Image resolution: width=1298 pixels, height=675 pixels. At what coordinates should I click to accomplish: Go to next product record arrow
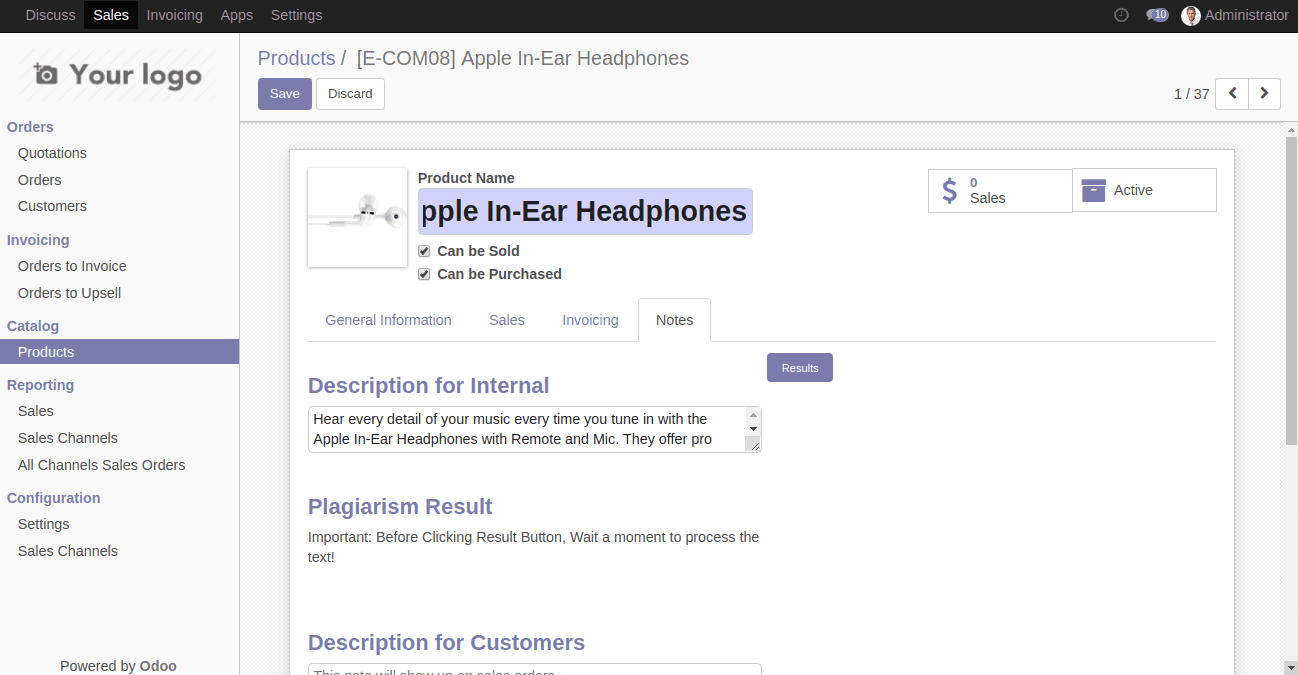[1265, 93]
